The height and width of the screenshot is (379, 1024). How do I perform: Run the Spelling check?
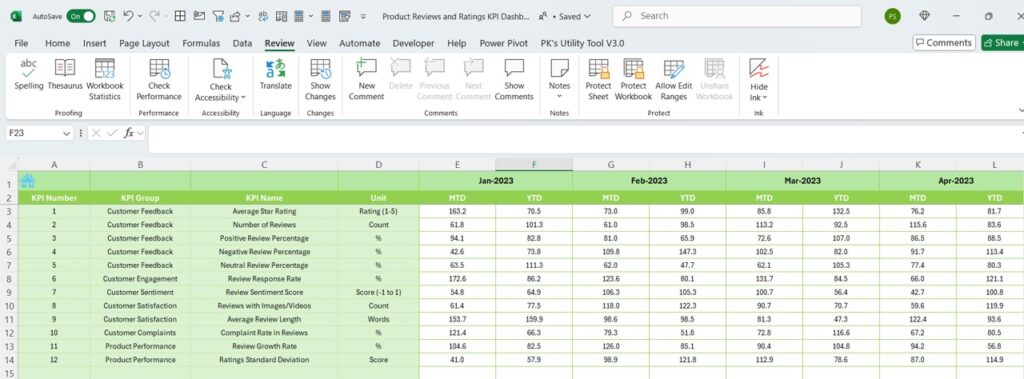pos(29,74)
